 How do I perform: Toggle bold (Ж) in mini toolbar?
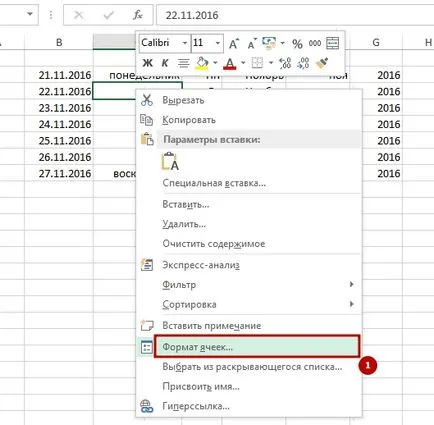point(147,63)
